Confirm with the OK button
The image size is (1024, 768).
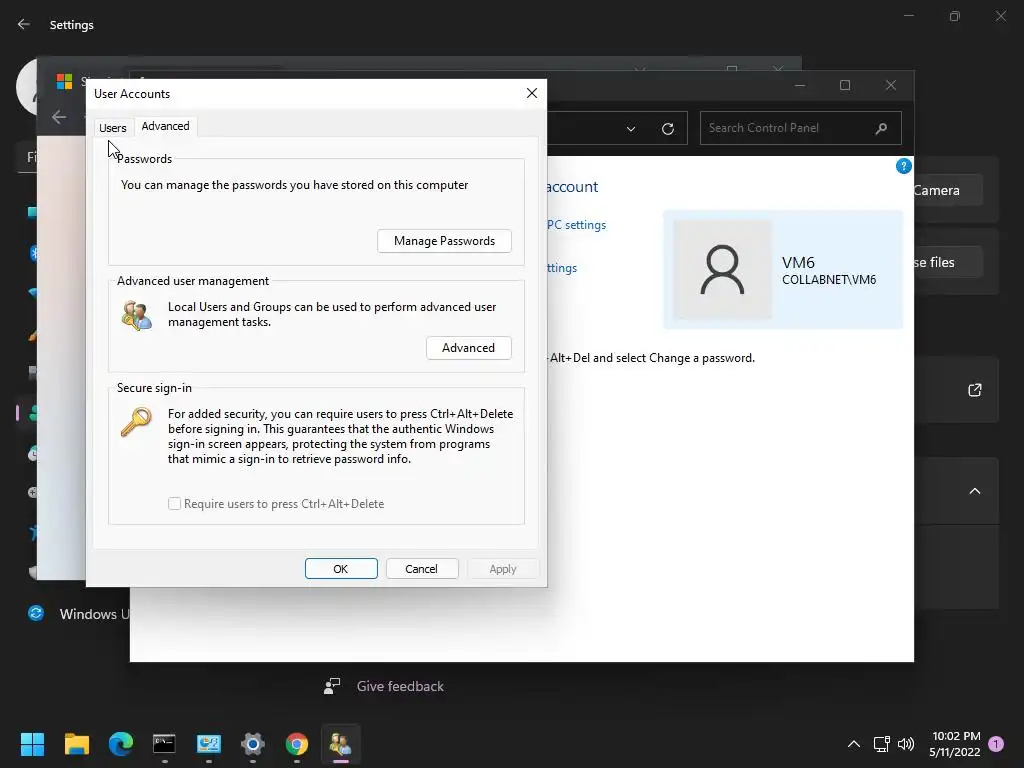(341, 569)
